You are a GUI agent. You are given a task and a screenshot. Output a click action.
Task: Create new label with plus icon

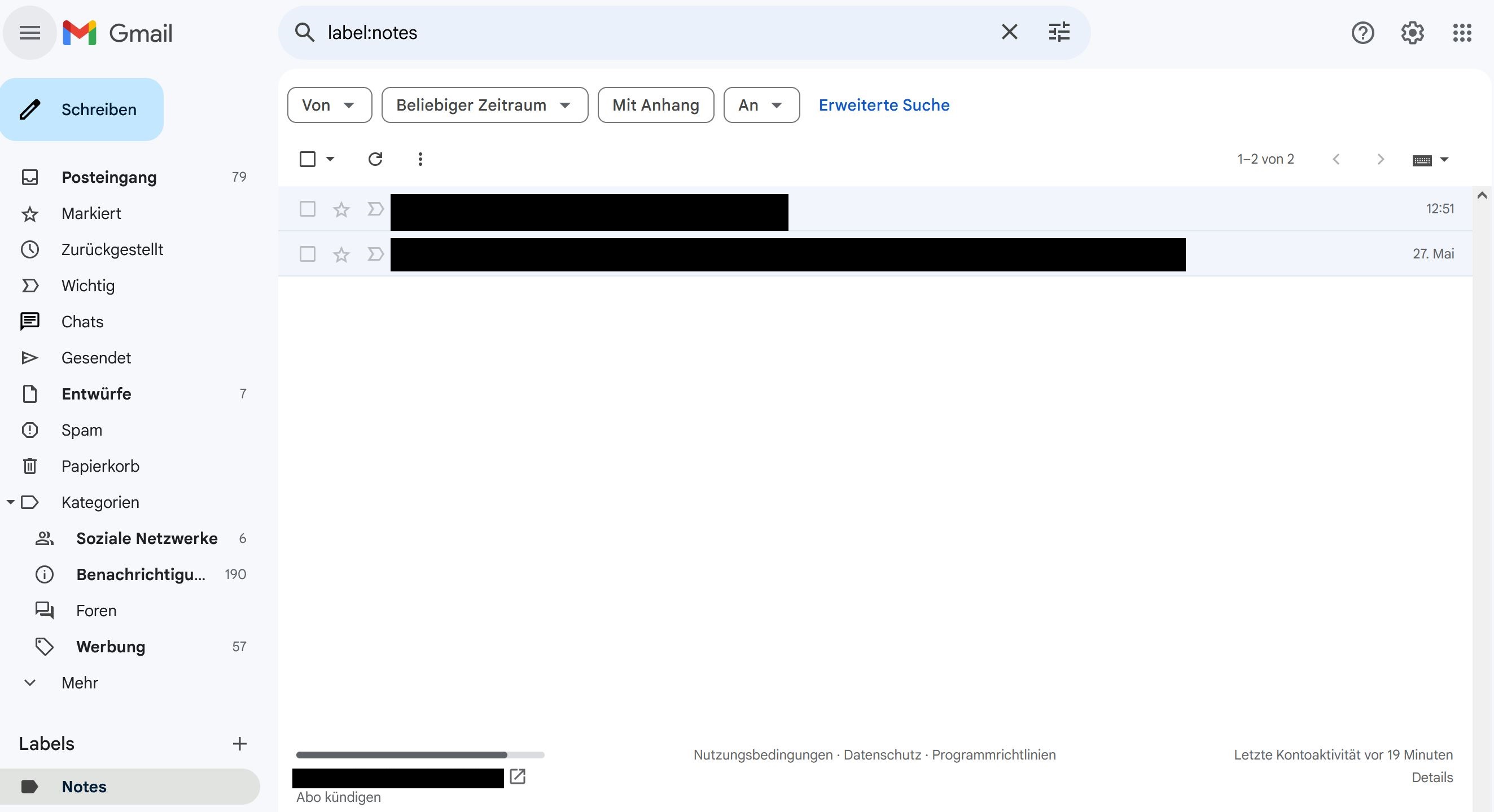tap(239, 744)
